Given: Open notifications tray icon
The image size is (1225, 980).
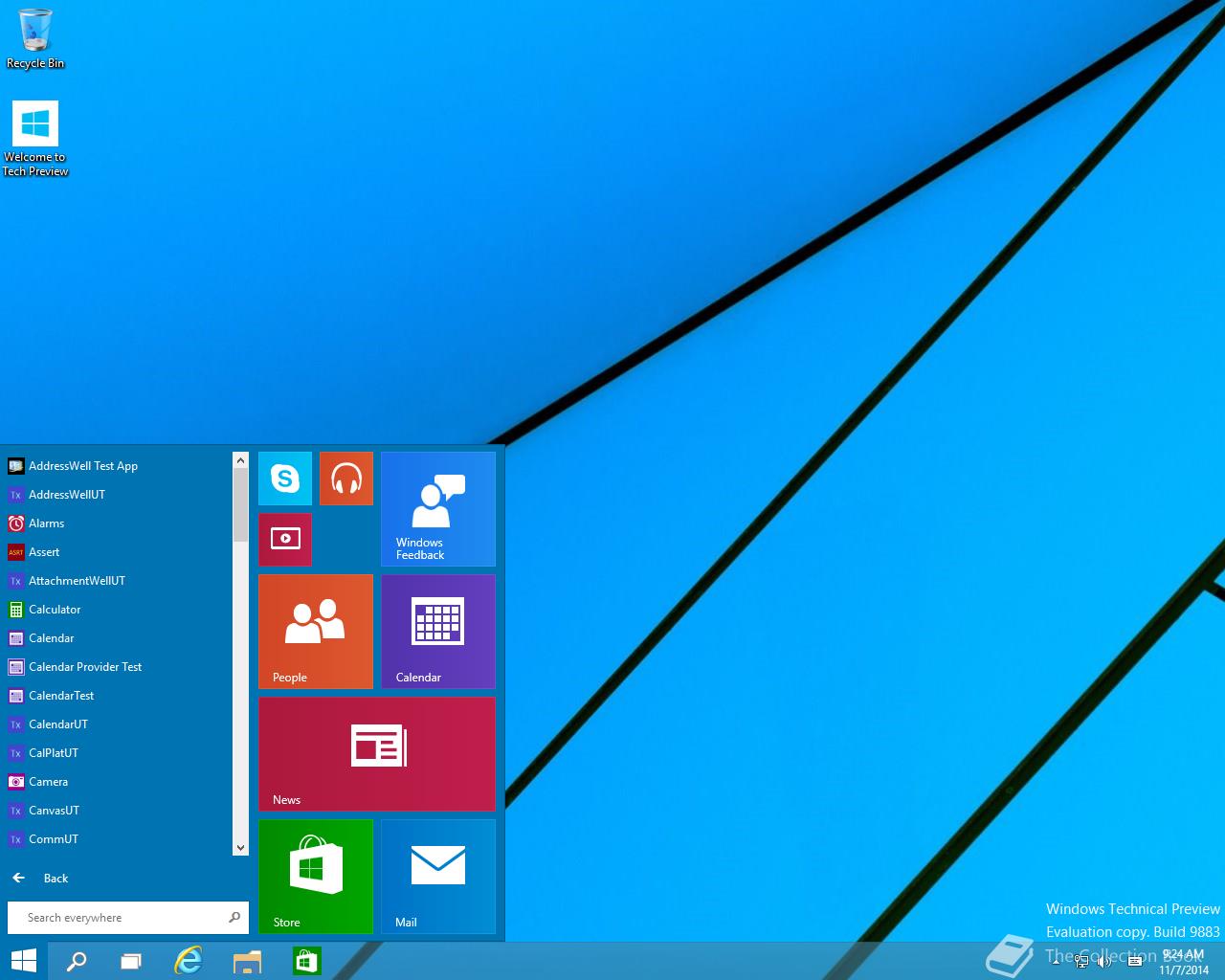Looking at the screenshot, I should tap(1135, 961).
